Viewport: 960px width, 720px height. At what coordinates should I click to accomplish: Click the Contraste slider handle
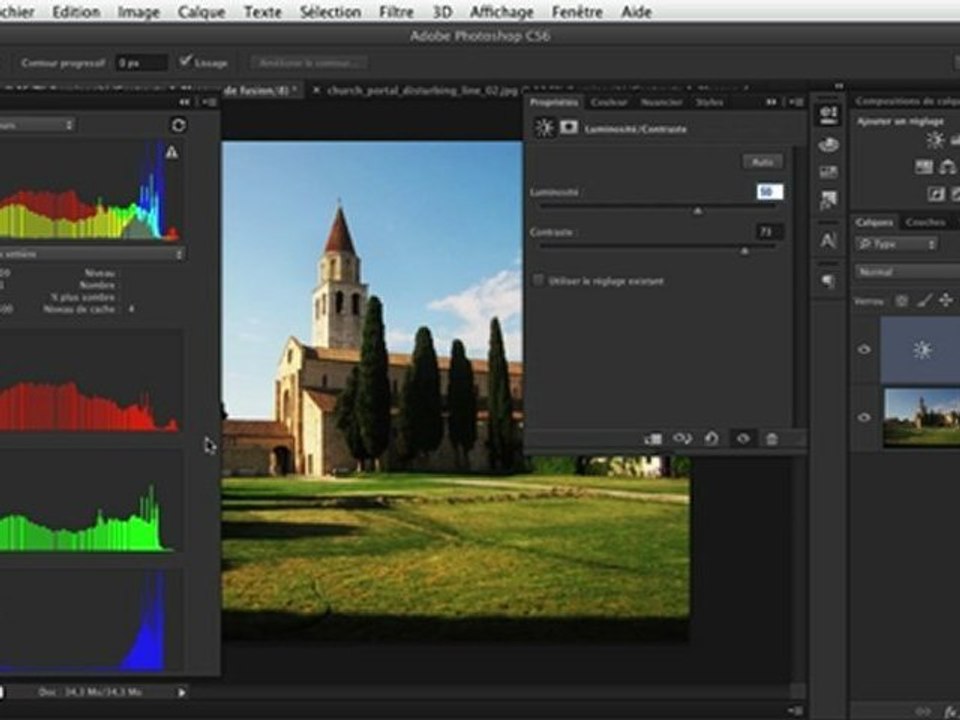[744, 251]
